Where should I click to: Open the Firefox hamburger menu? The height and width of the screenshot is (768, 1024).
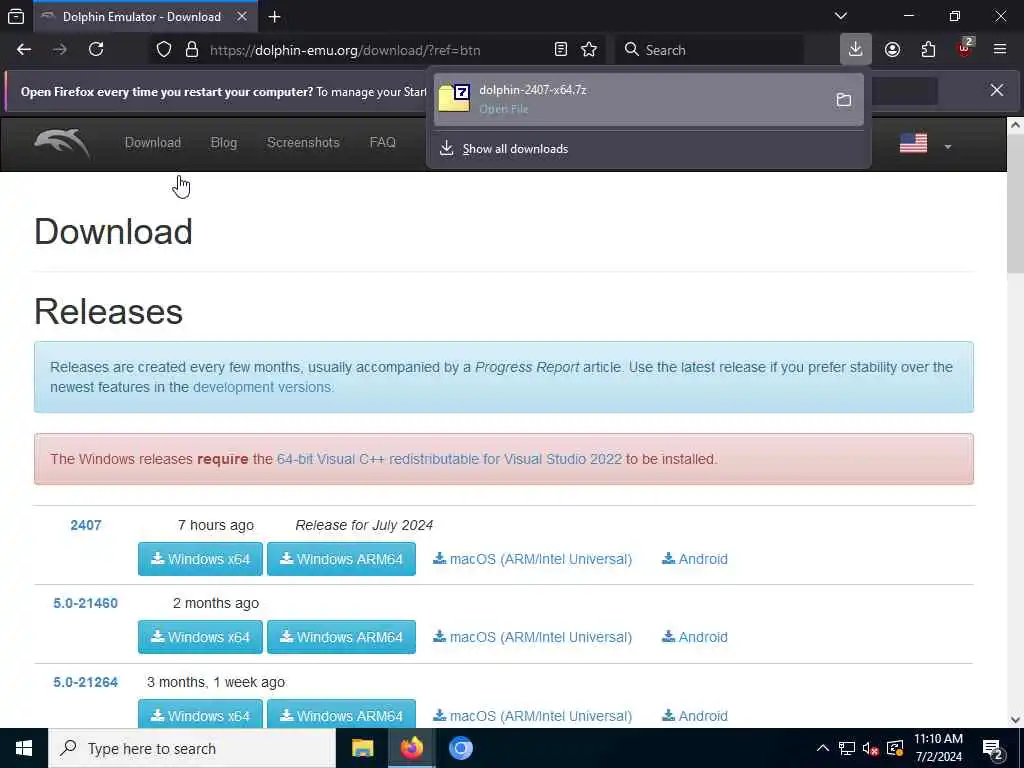(1000, 50)
